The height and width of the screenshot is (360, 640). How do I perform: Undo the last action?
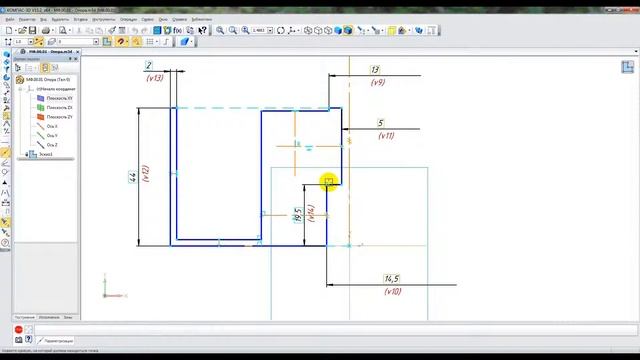pos(135,30)
